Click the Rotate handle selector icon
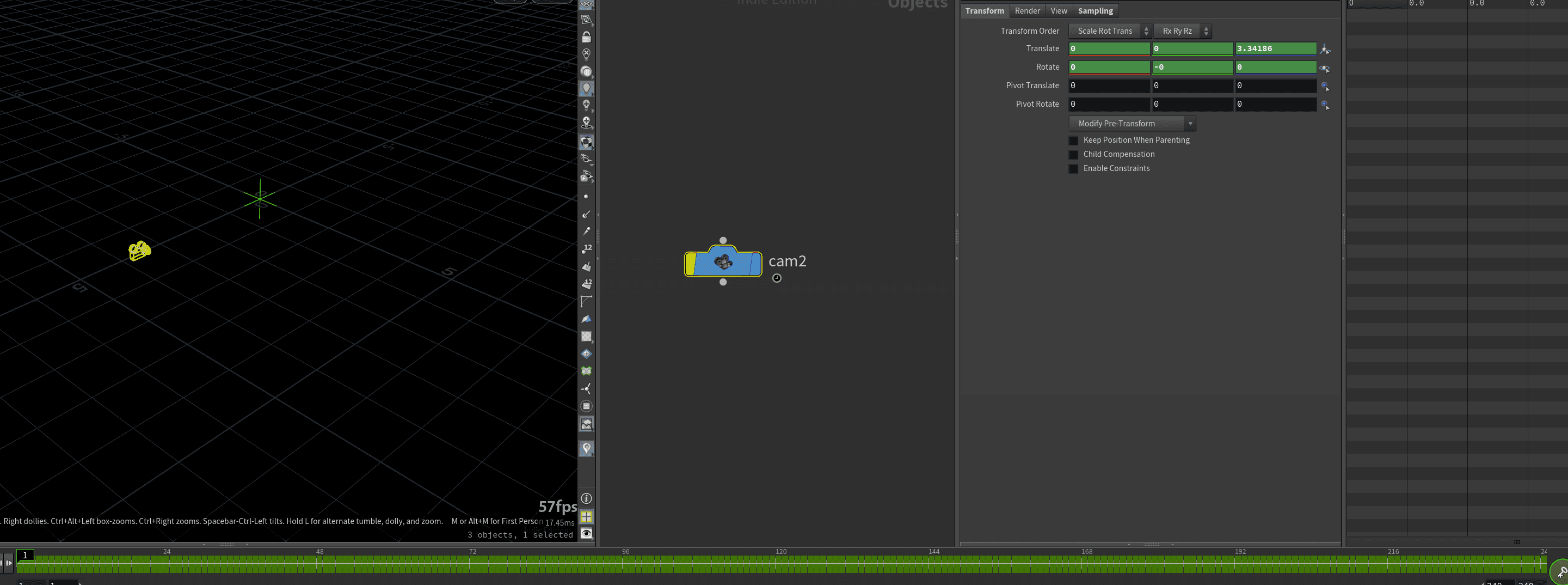Viewport: 1568px width, 585px height. 1325,68
